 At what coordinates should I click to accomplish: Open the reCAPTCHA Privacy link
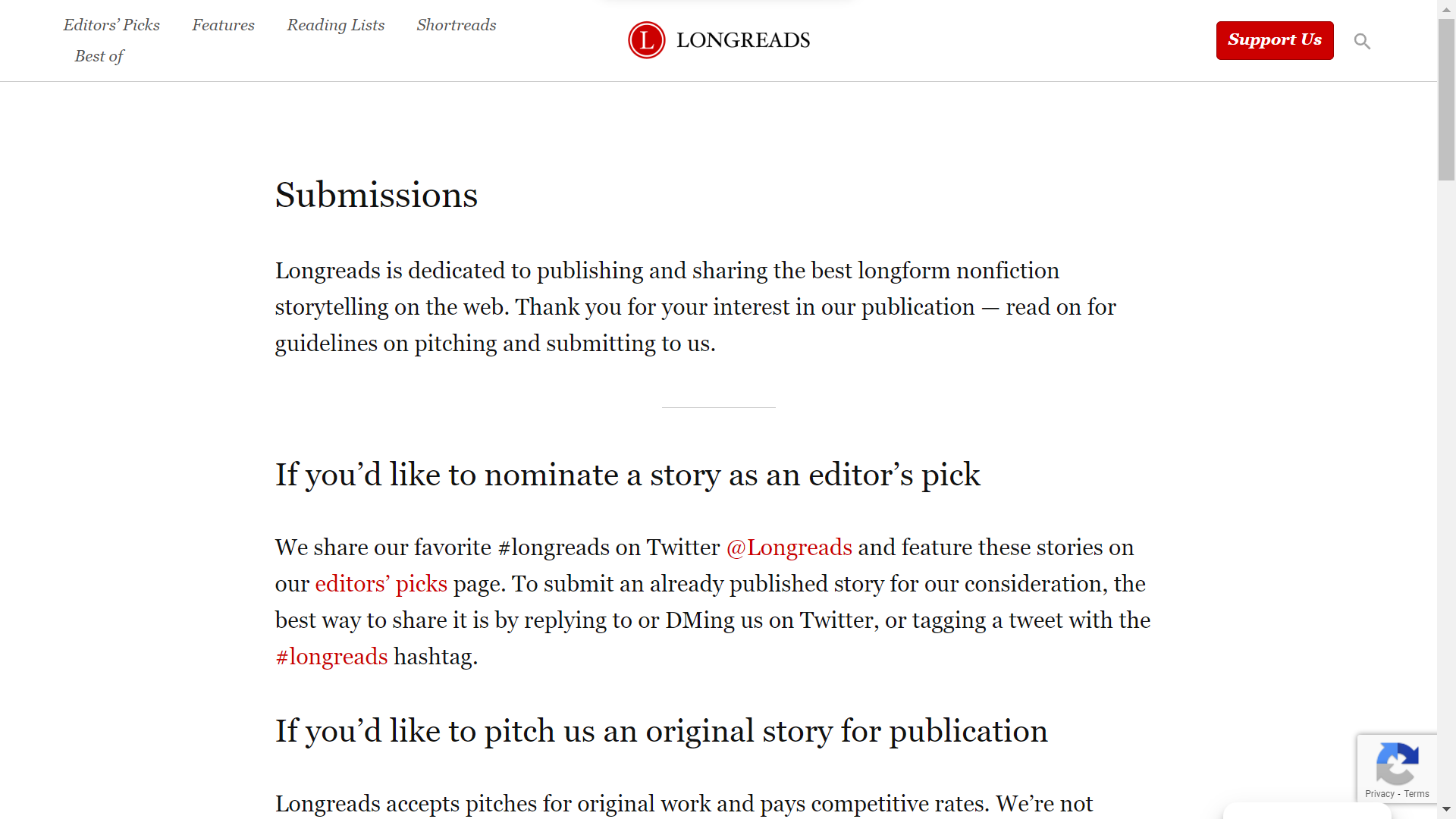[x=1379, y=794]
